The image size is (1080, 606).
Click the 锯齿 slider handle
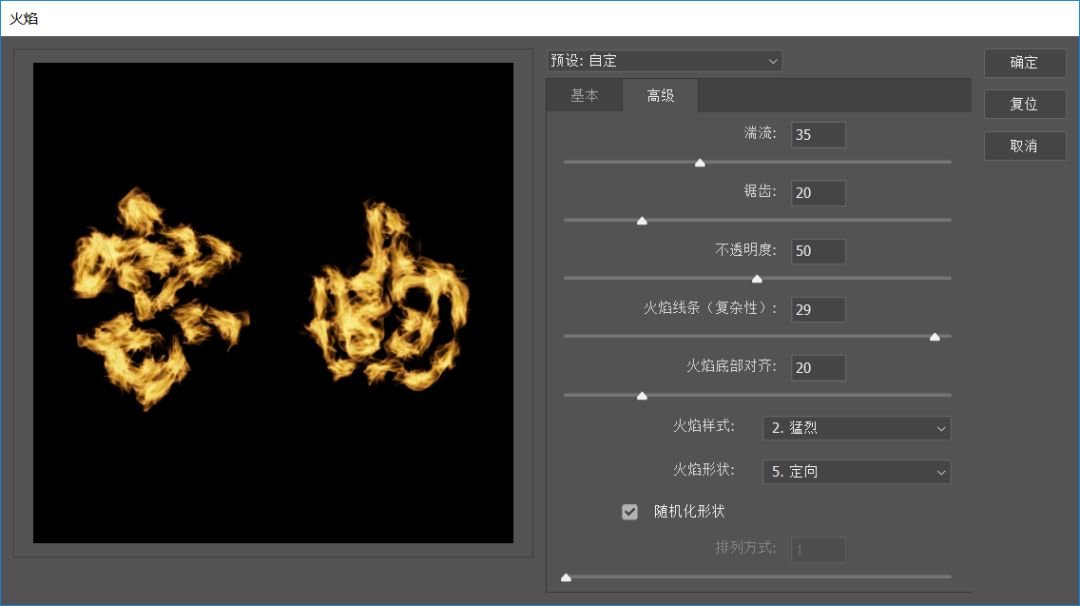(x=642, y=220)
